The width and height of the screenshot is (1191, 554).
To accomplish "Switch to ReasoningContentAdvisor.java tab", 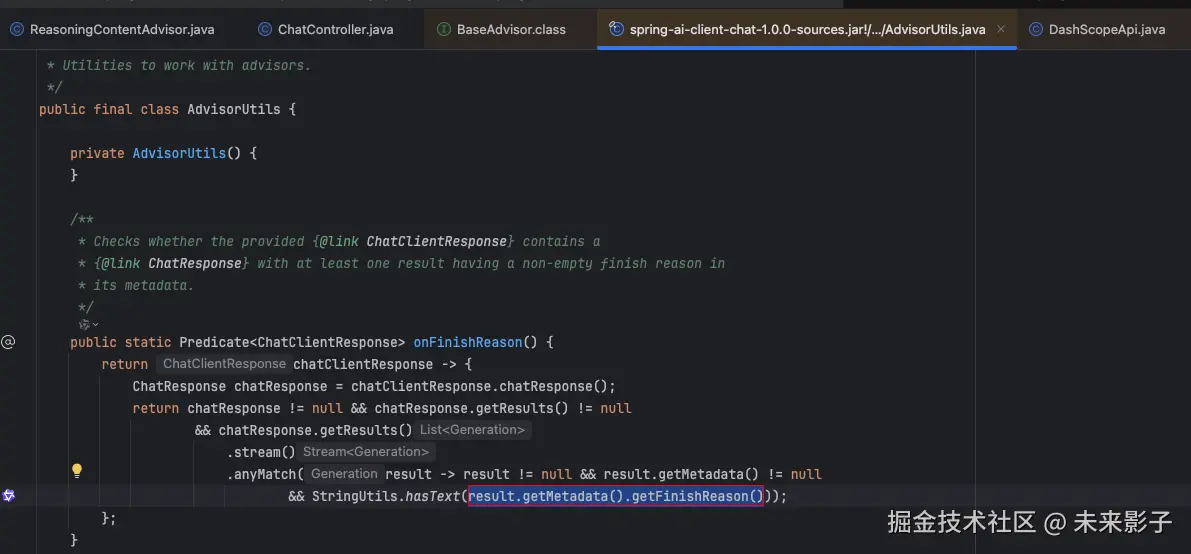I will point(112,30).
